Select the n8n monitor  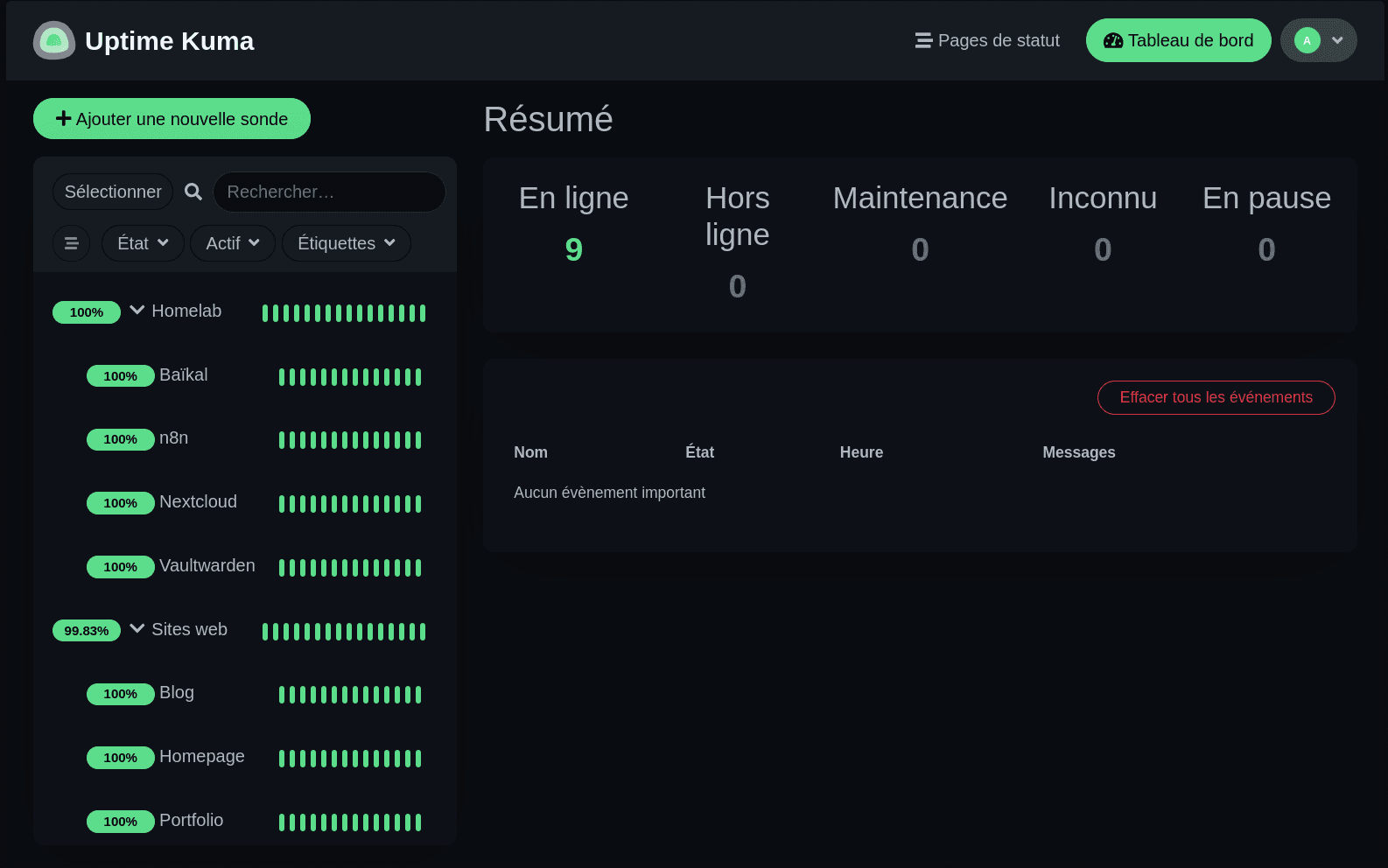pyautogui.click(x=245, y=439)
